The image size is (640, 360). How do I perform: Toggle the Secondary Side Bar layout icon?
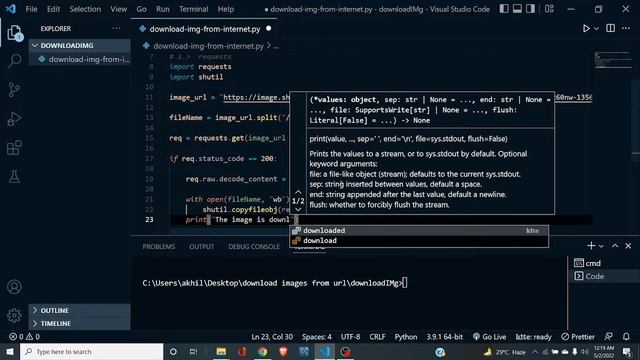pos(530,9)
